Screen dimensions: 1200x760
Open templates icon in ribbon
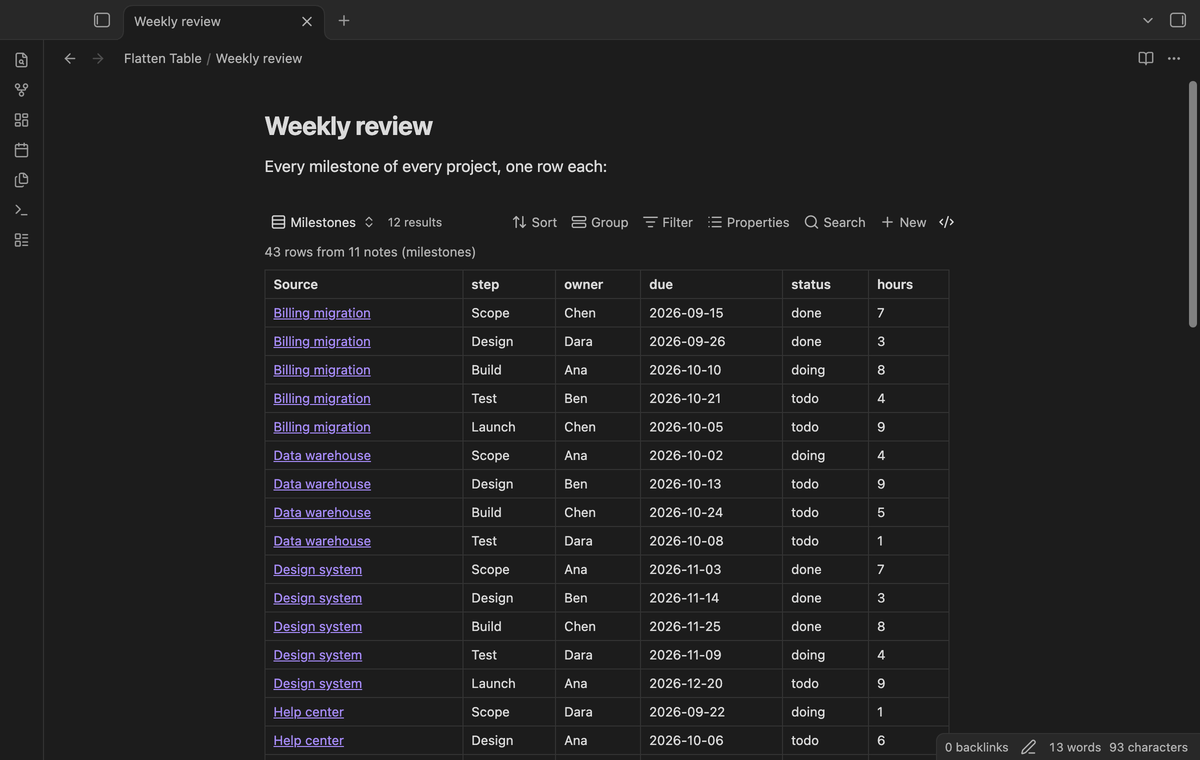pyautogui.click(x=21, y=180)
